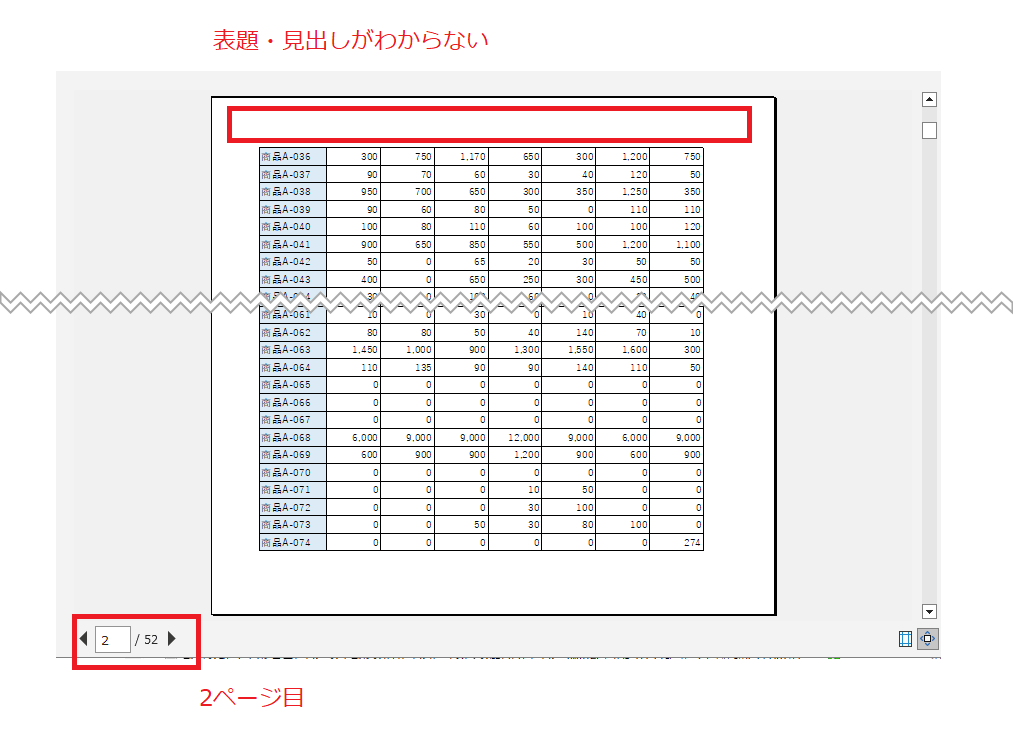Click the scrollbar up arrow
The height and width of the screenshot is (737, 1013).
point(929,98)
